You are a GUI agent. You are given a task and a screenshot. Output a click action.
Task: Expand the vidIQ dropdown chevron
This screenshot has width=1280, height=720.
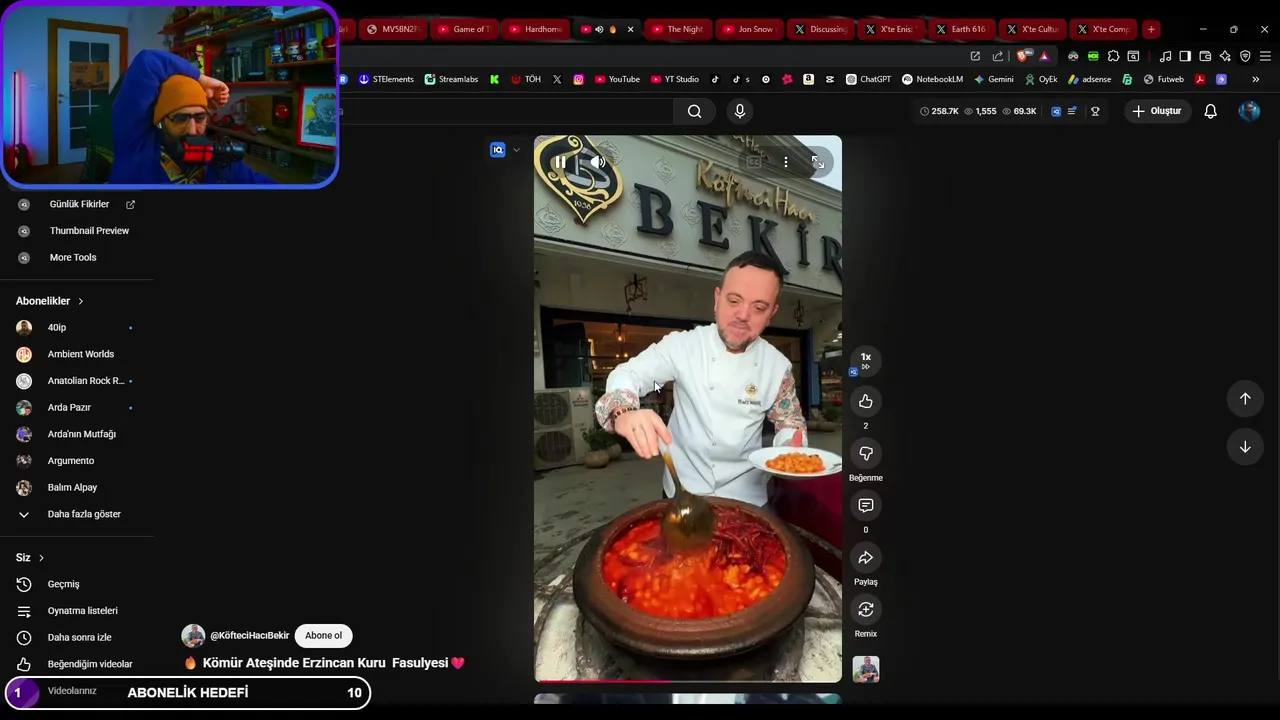(x=516, y=150)
